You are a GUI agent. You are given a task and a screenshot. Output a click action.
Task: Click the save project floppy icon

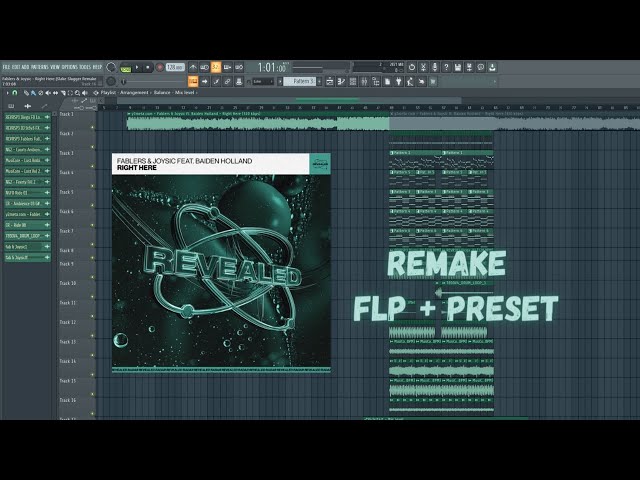458,67
